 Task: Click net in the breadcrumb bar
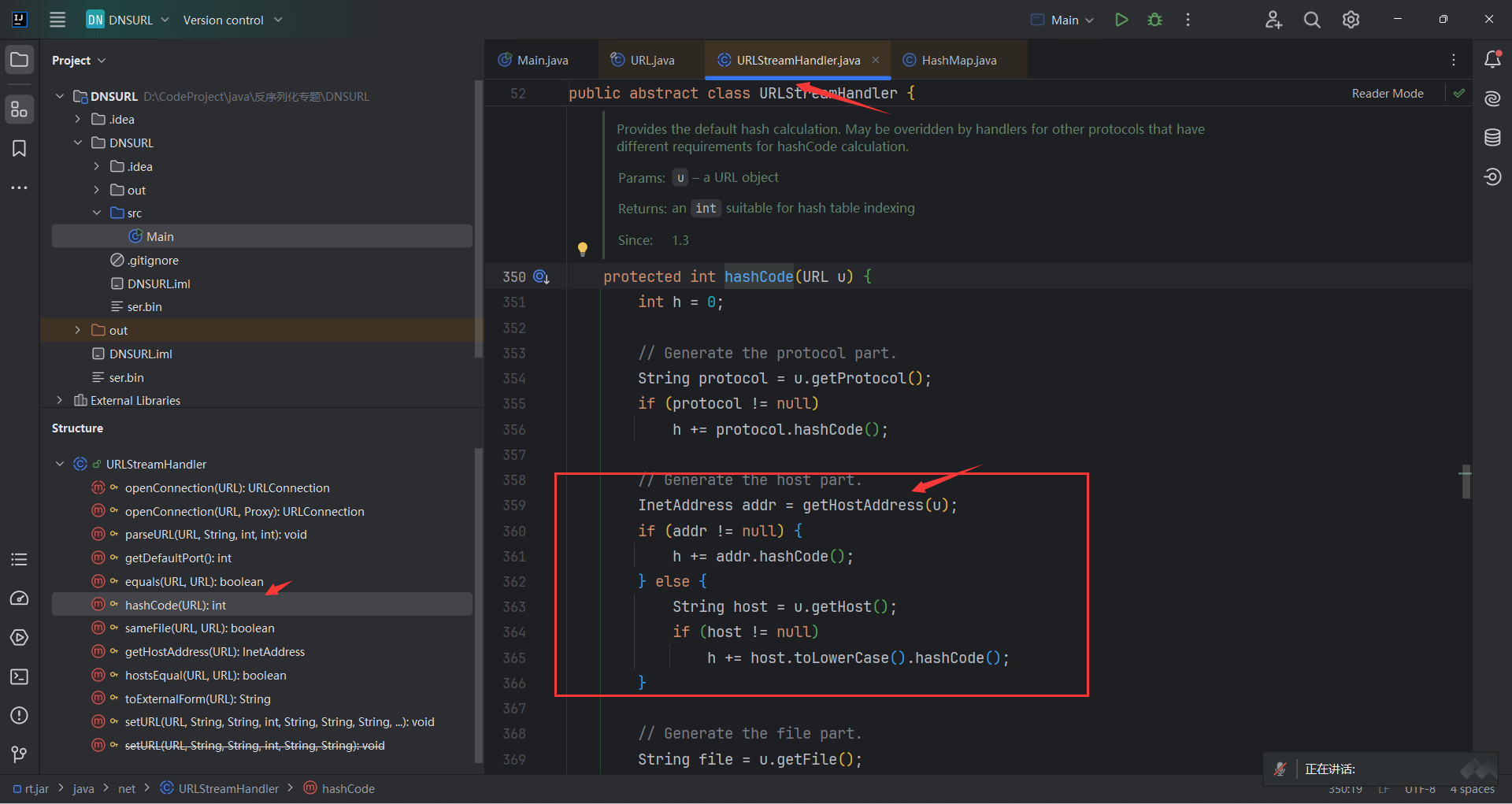127,788
